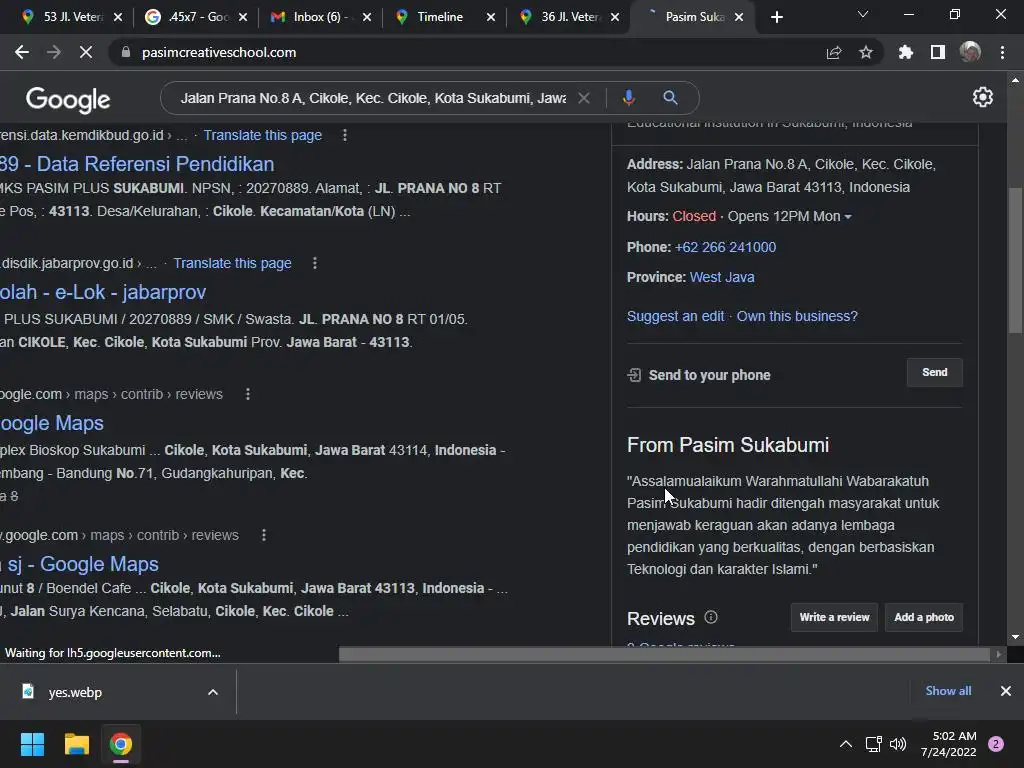Open the yes.webp download options chevron
This screenshot has width=1024, height=768.
[213, 692]
